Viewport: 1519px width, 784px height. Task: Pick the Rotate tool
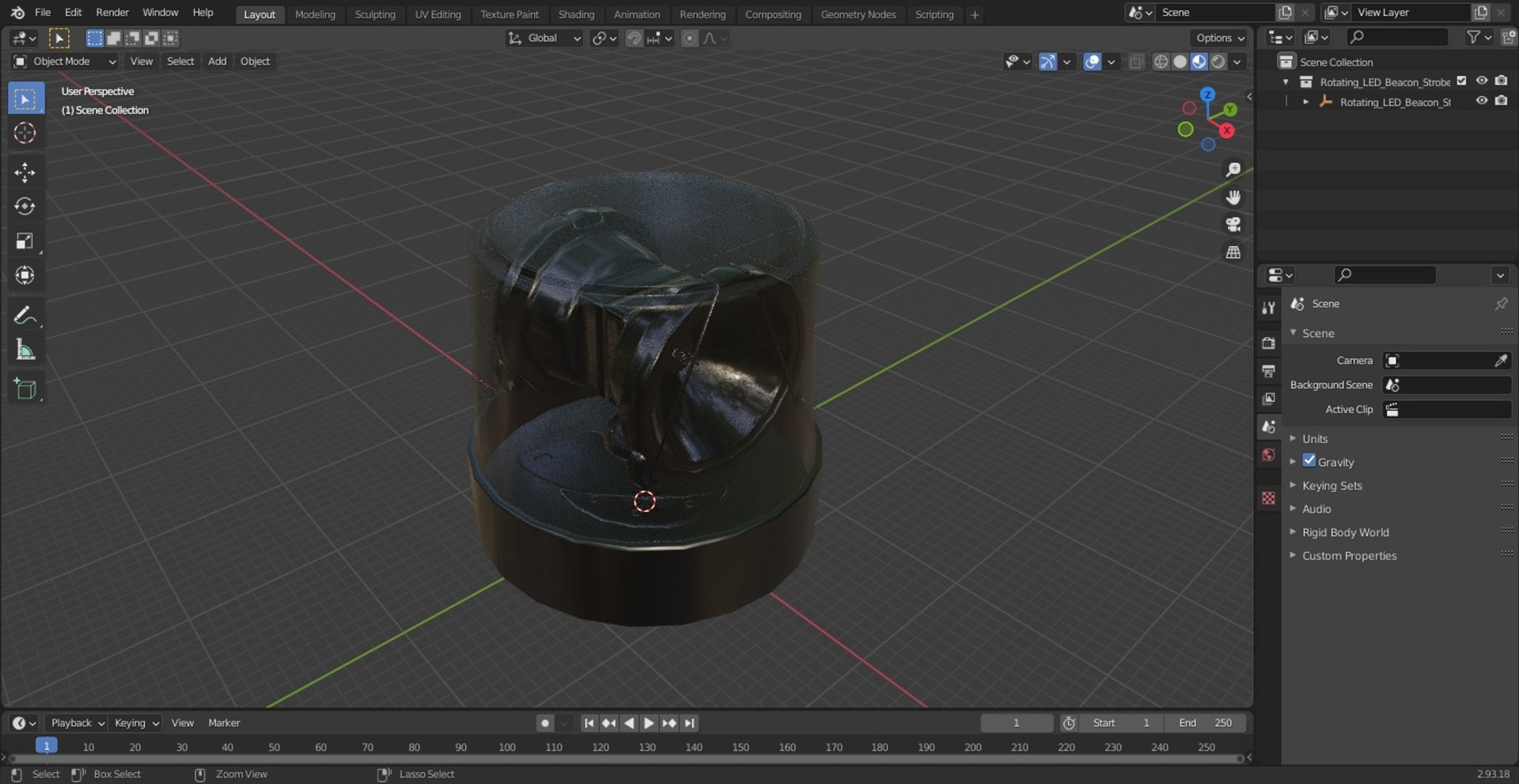(x=25, y=206)
